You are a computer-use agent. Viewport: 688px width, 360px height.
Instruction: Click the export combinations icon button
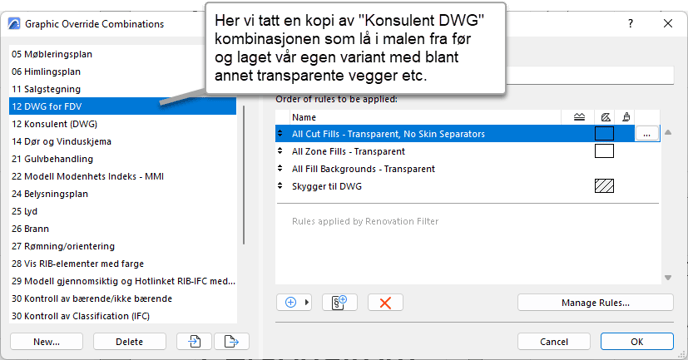coord(232,341)
